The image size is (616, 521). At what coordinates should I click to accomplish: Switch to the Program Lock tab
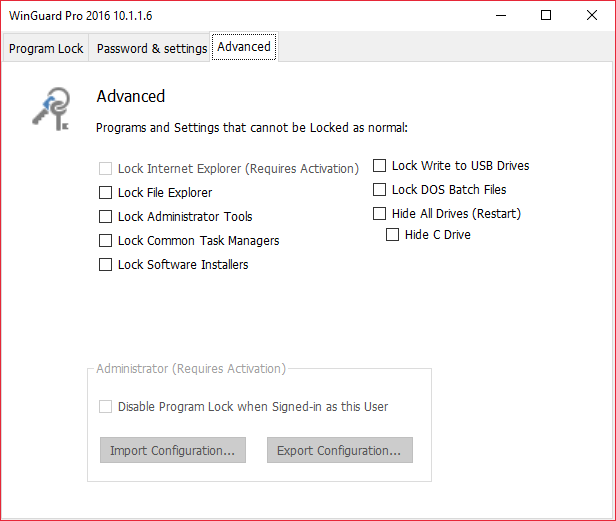(46, 48)
